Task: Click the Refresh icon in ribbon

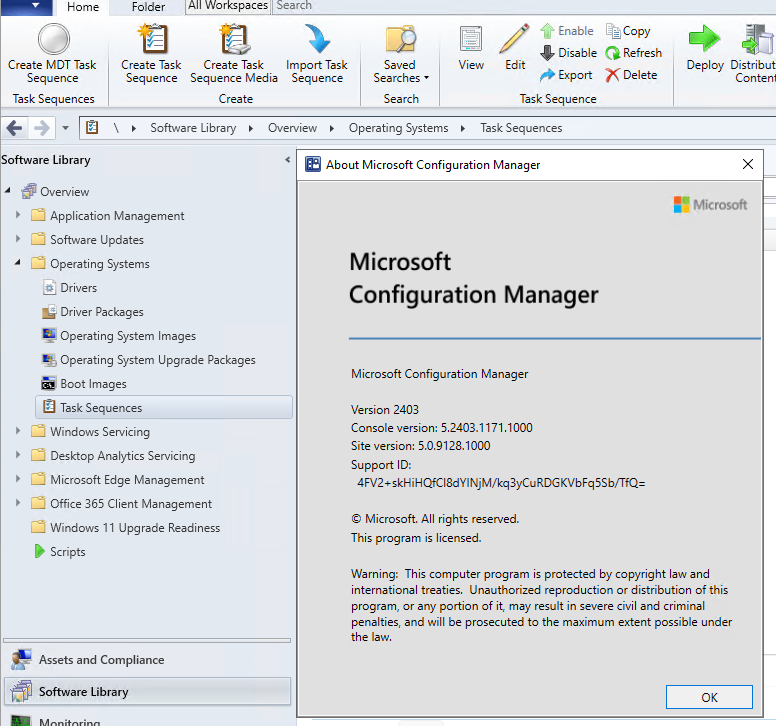Action: pos(613,52)
